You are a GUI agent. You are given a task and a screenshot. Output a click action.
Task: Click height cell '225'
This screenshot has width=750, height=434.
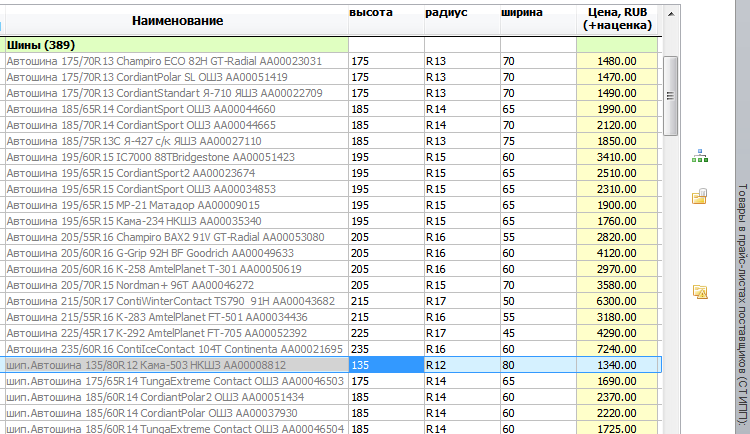386,333
